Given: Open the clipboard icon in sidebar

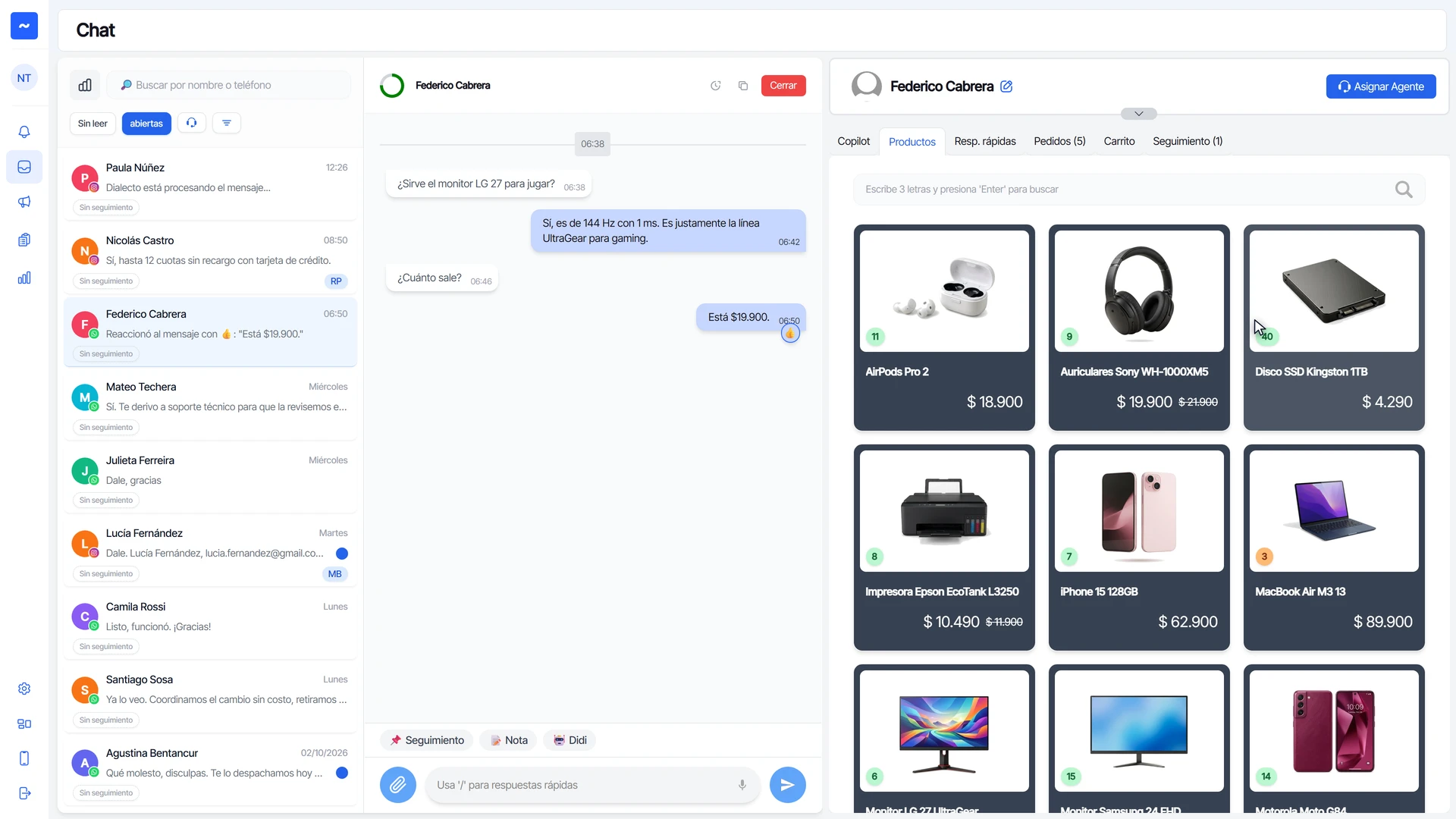Looking at the screenshot, I should click(x=24, y=240).
